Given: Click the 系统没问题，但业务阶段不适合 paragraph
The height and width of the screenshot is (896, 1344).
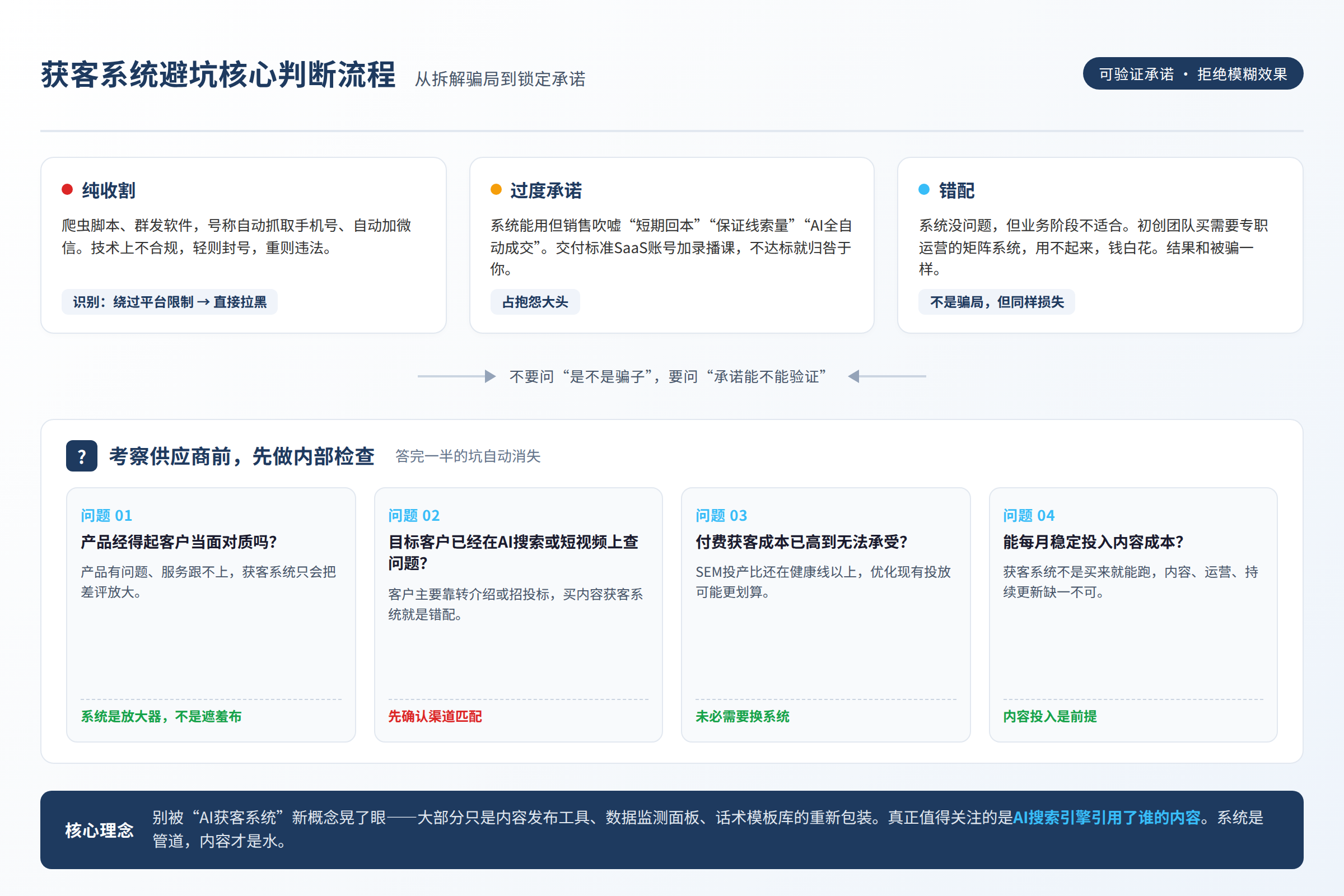Looking at the screenshot, I should coord(1093,247).
